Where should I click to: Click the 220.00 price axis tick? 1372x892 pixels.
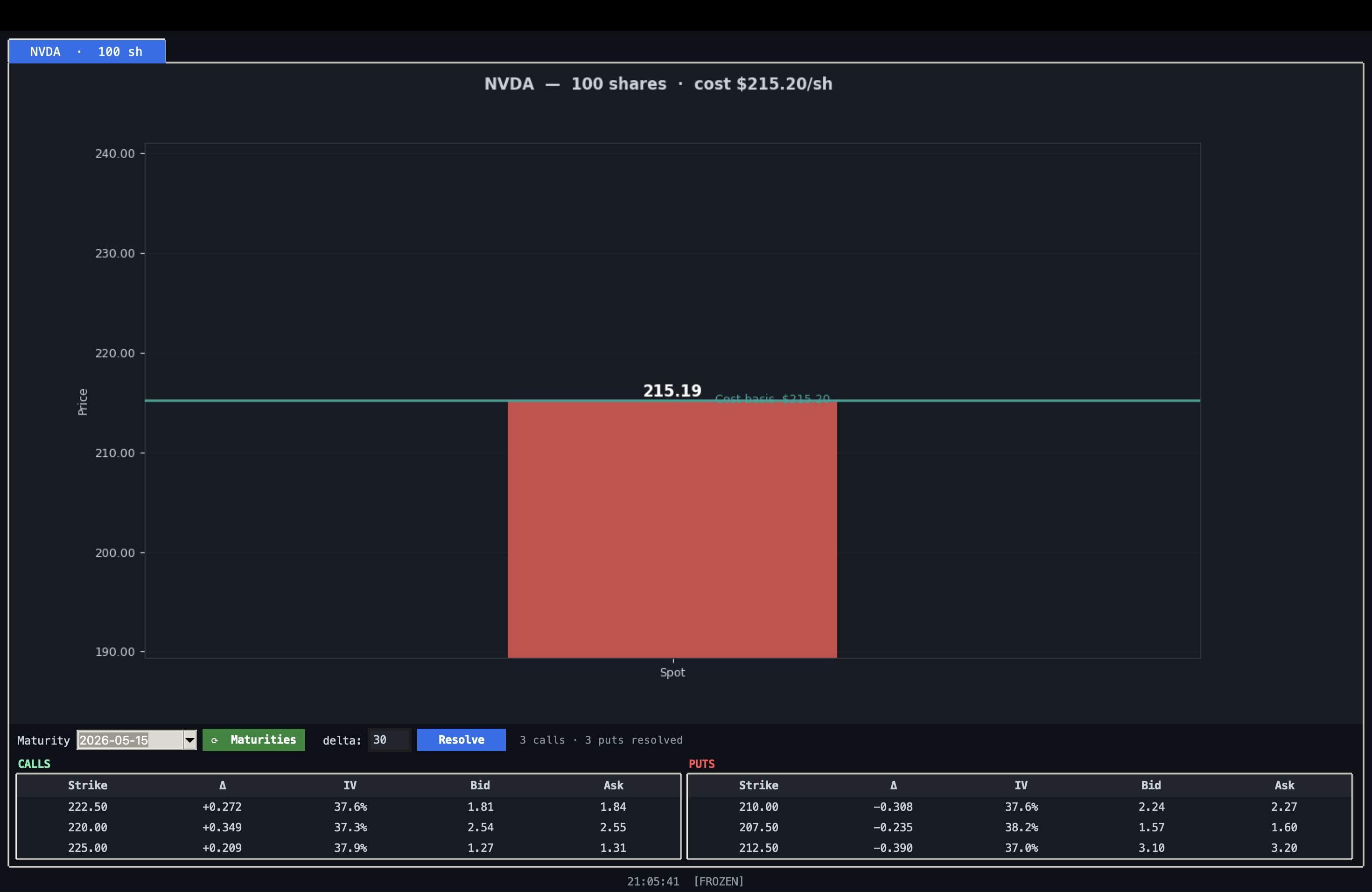click(115, 353)
